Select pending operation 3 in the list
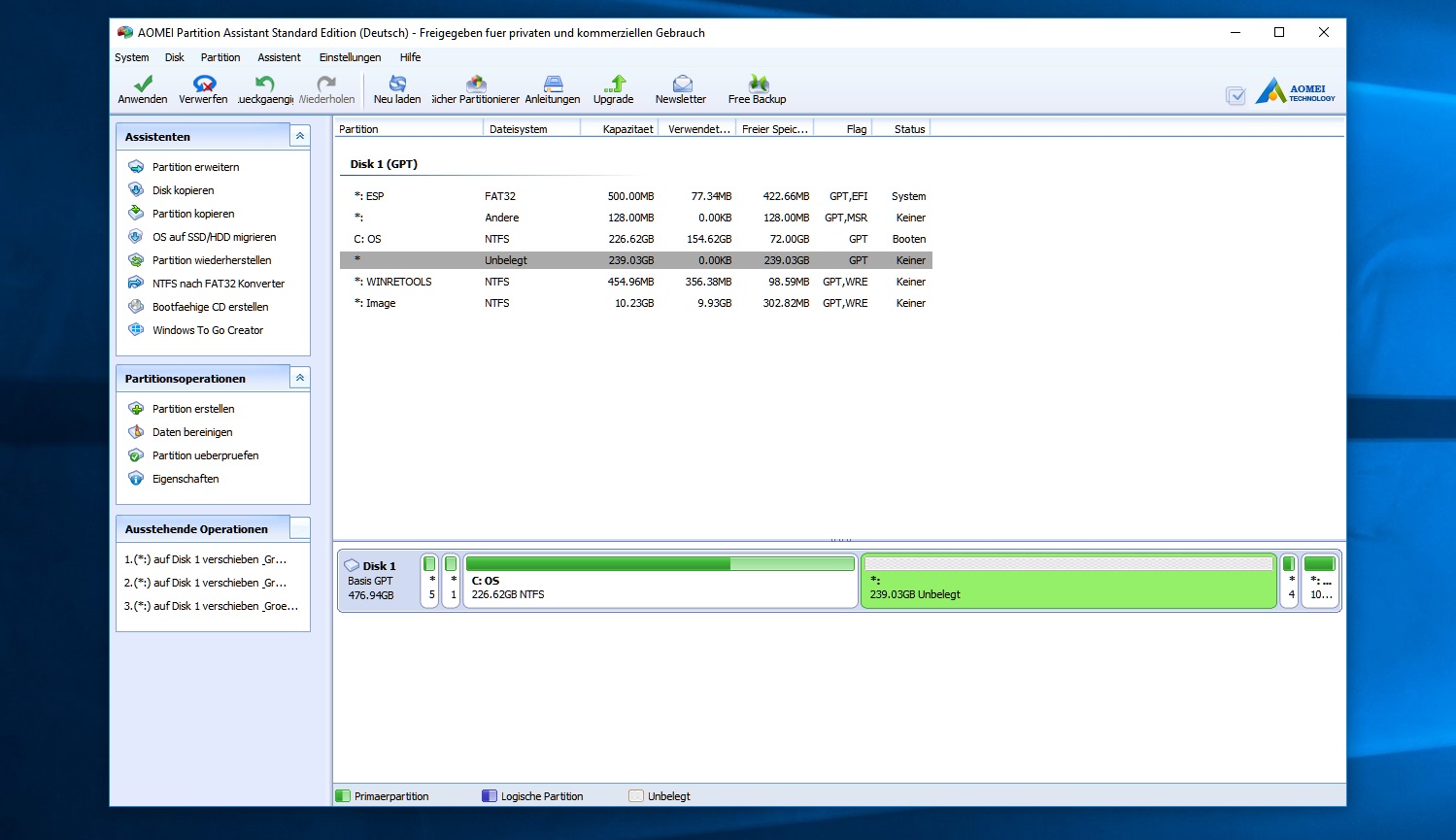This screenshot has height=840, width=1456. pyautogui.click(x=213, y=606)
